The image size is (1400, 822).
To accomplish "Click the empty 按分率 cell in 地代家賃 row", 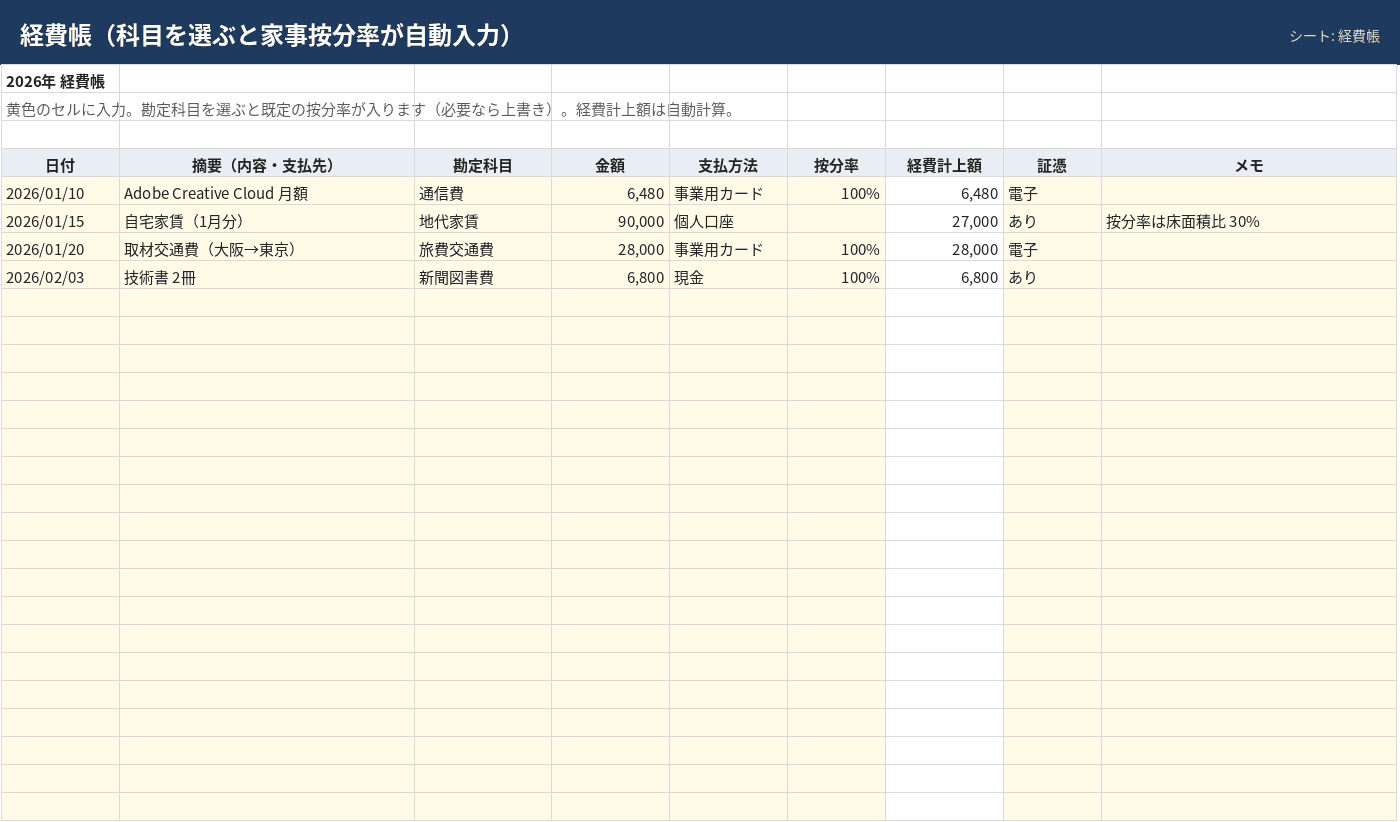I will 836,220.
